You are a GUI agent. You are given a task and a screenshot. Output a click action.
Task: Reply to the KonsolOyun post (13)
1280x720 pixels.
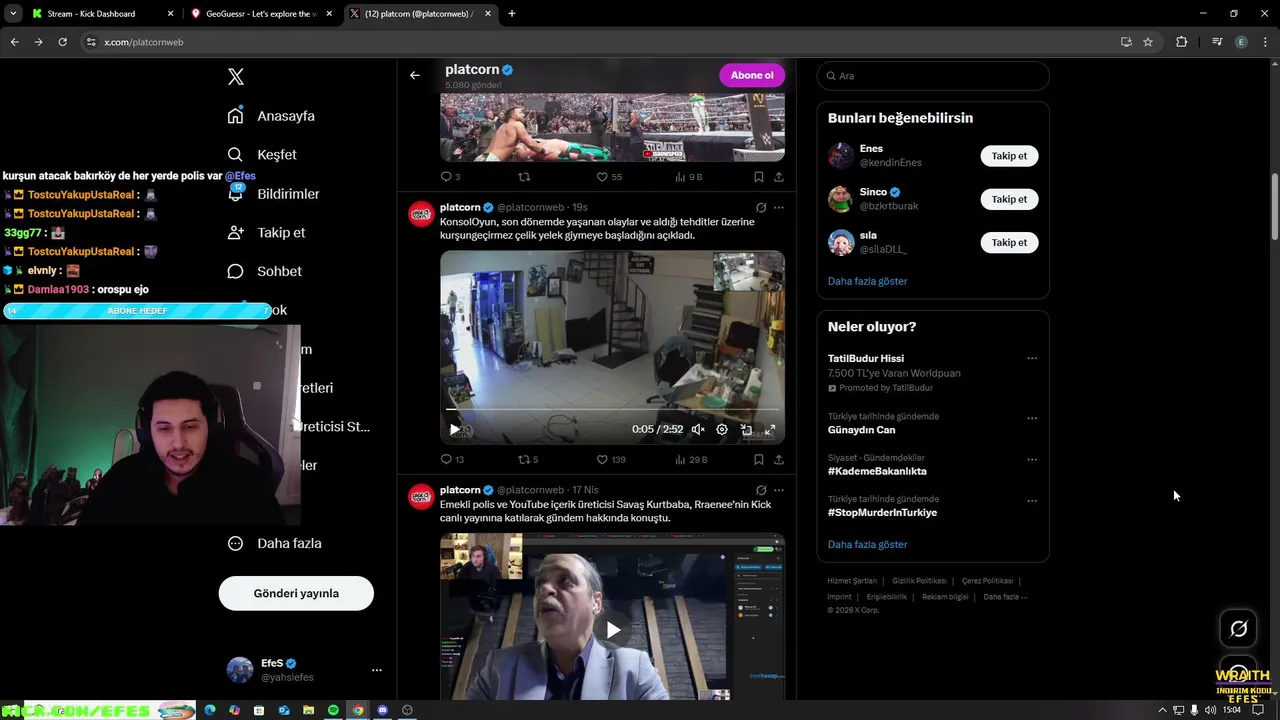click(x=452, y=460)
